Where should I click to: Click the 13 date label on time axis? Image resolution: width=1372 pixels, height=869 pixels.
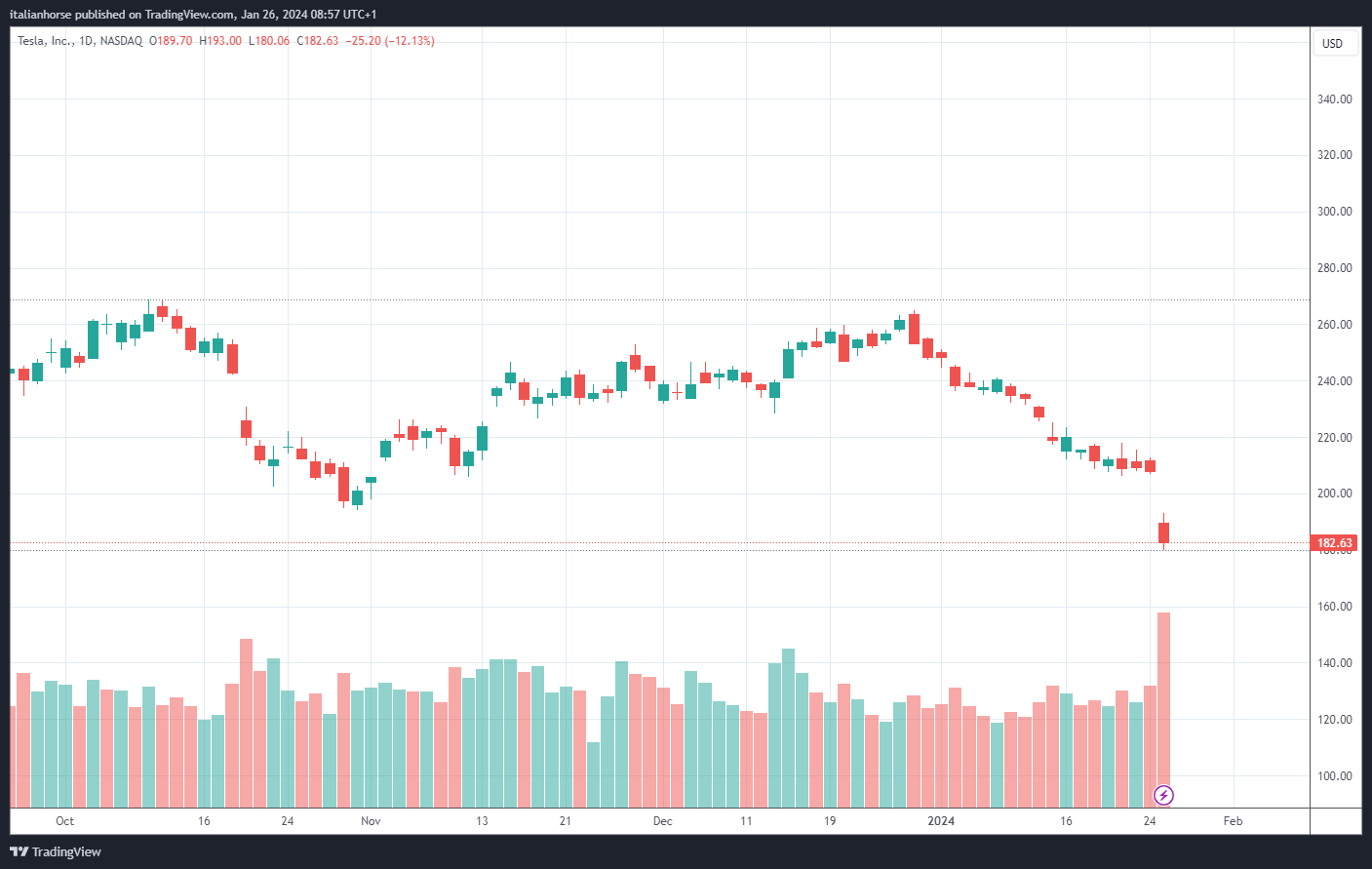tap(482, 821)
